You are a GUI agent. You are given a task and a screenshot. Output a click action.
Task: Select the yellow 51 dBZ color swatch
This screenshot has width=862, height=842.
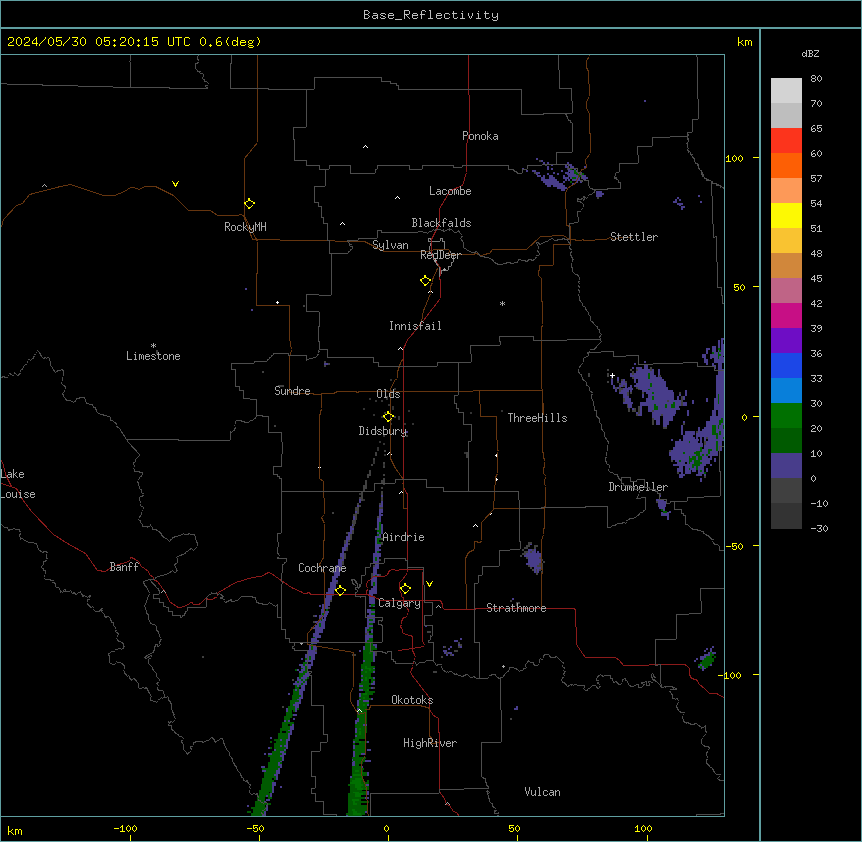(786, 215)
